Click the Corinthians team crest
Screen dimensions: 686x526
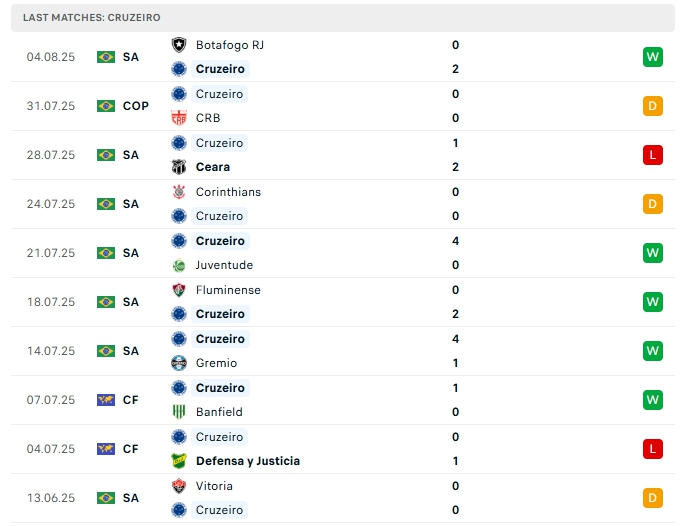pyautogui.click(x=179, y=192)
